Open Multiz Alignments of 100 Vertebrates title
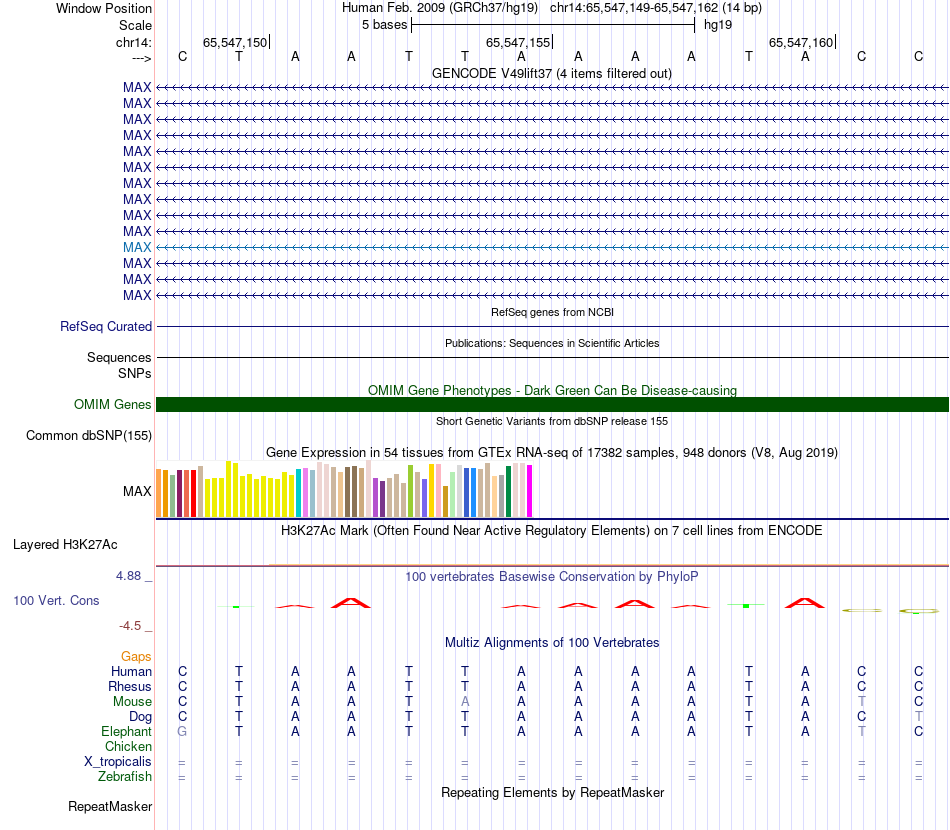The height and width of the screenshot is (830, 950). [552, 643]
